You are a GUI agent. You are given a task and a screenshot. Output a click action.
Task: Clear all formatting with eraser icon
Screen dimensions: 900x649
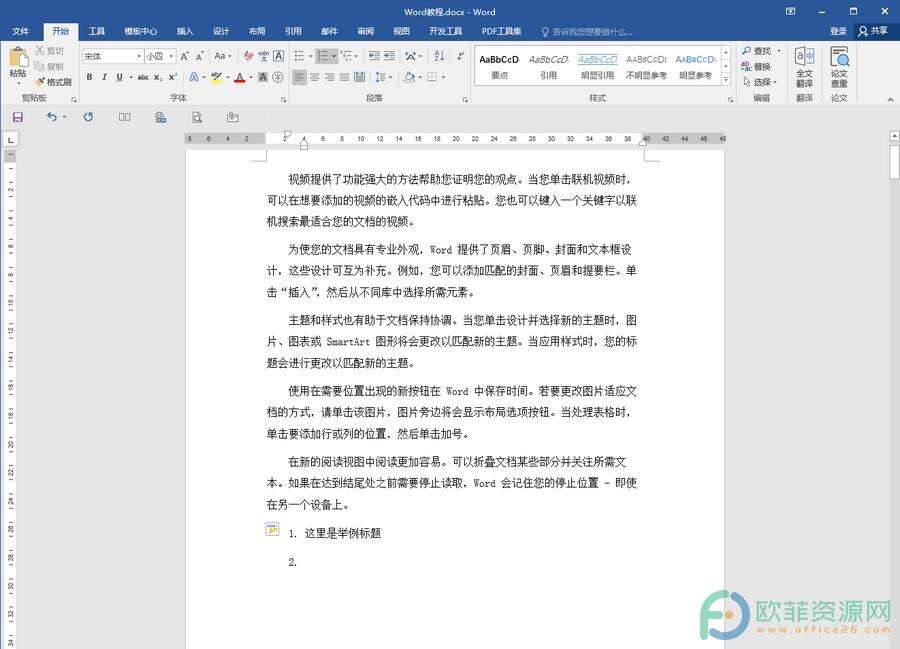tap(248, 56)
